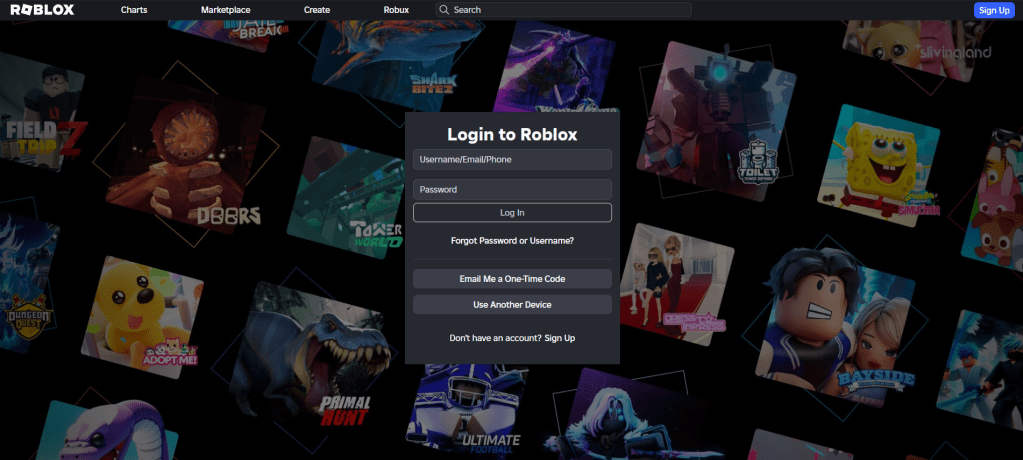The width and height of the screenshot is (1023, 460).
Task: Focus the Search field in the header
Action: (x=564, y=10)
